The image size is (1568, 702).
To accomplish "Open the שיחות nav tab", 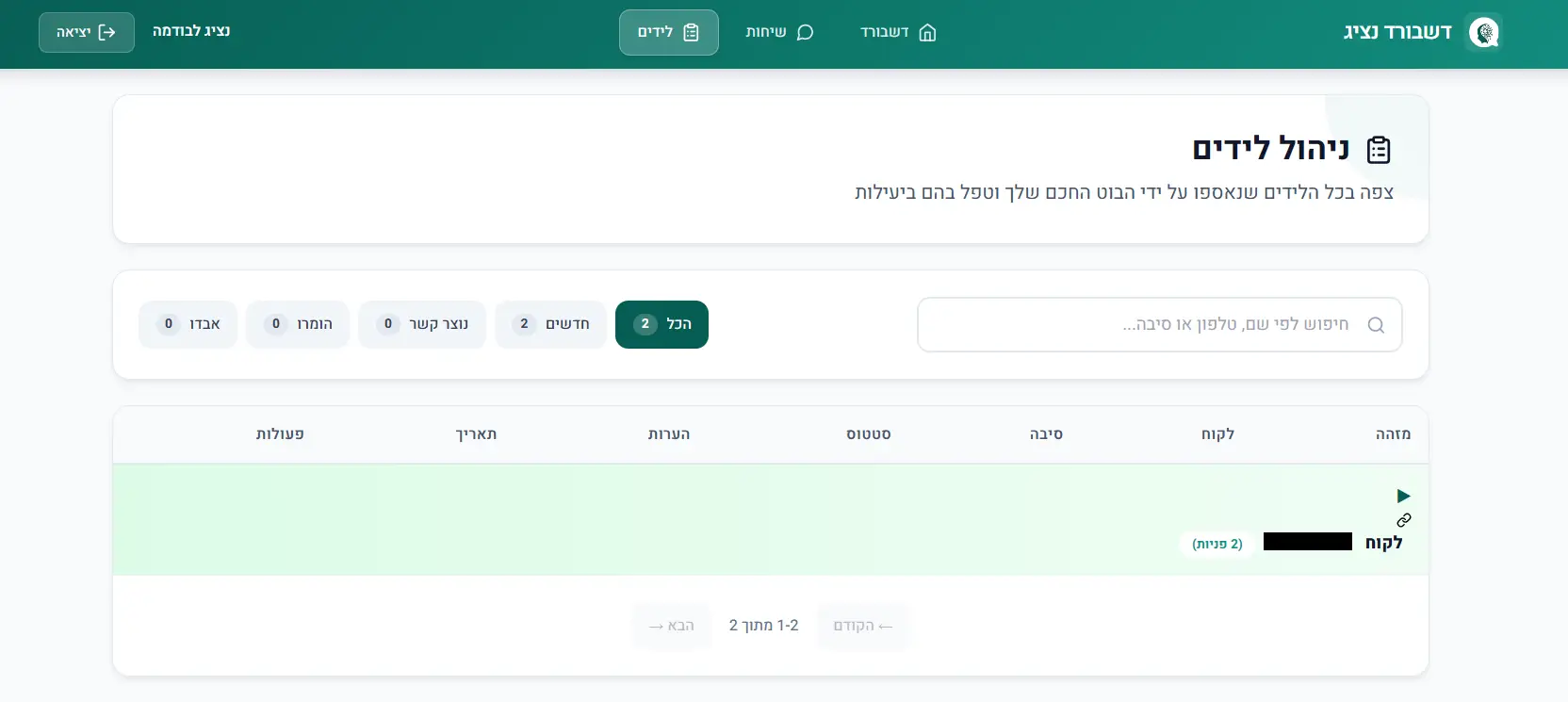I will pyautogui.click(x=779, y=32).
